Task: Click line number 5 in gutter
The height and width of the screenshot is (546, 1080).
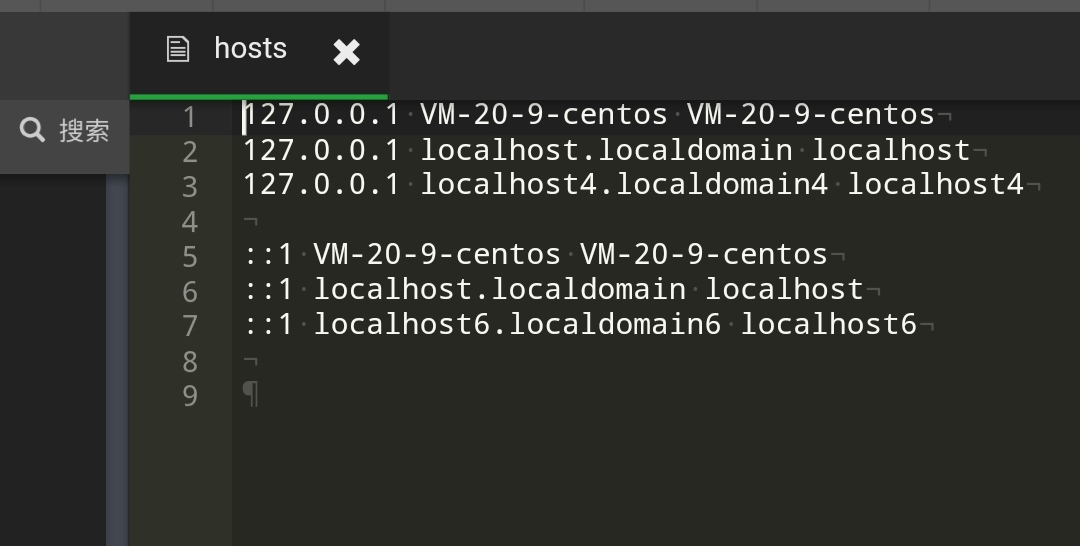Action: (189, 257)
